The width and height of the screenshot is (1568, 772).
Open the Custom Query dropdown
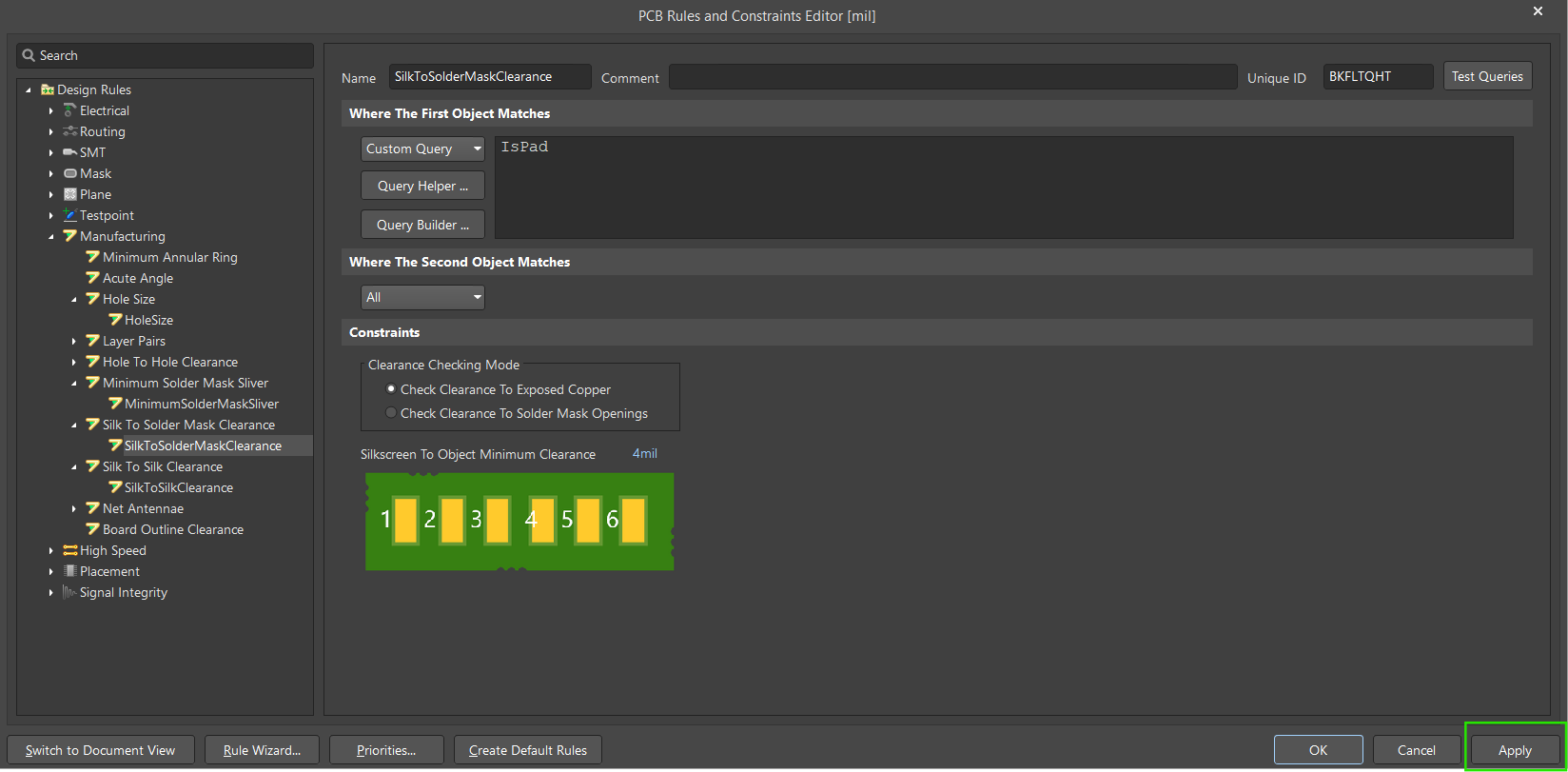pyautogui.click(x=422, y=148)
